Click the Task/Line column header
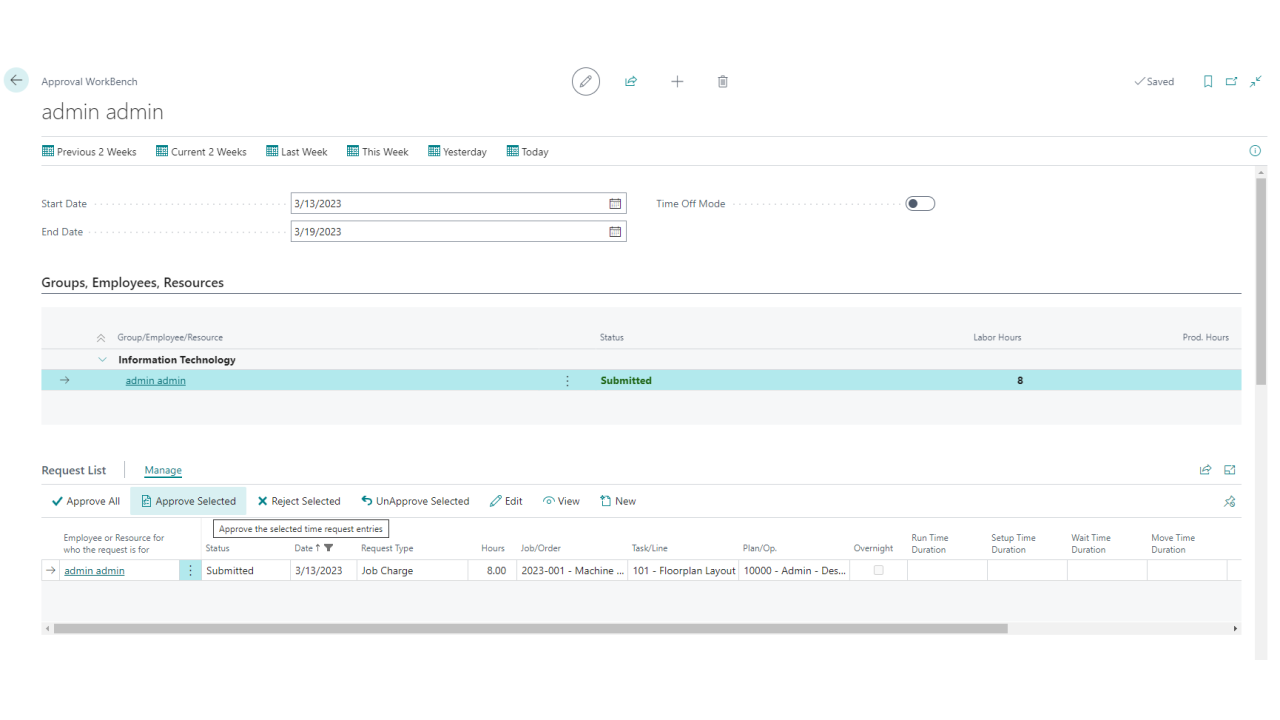 [x=650, y=548]
